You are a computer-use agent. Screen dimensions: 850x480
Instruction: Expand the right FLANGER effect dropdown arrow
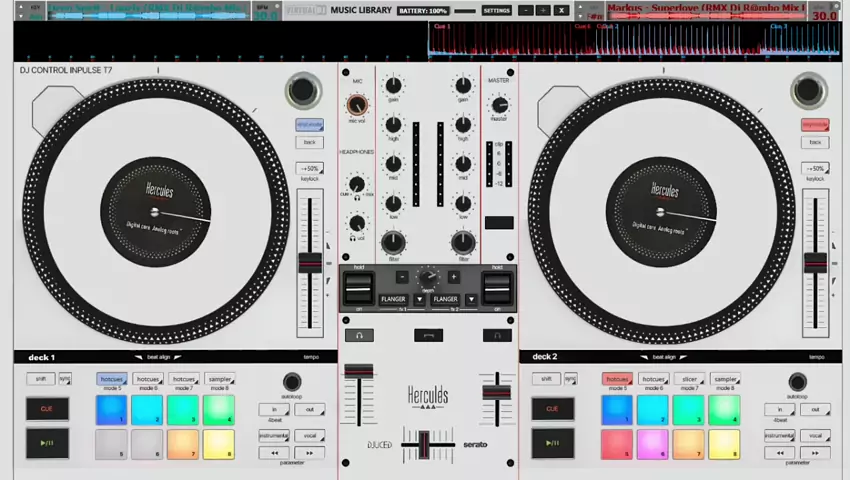click(471, 299)
